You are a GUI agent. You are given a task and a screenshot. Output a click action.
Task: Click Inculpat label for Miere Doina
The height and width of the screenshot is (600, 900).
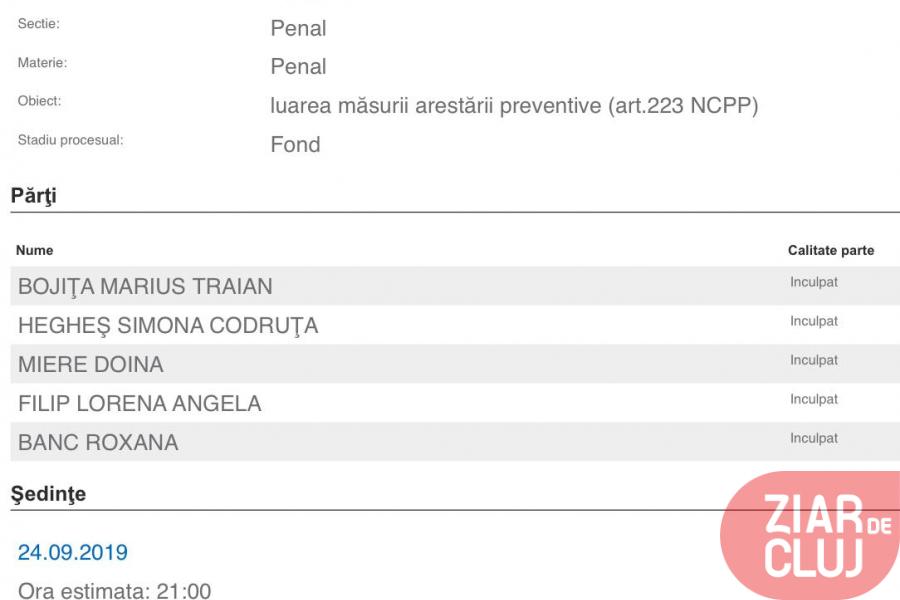(x=813, y=360)
